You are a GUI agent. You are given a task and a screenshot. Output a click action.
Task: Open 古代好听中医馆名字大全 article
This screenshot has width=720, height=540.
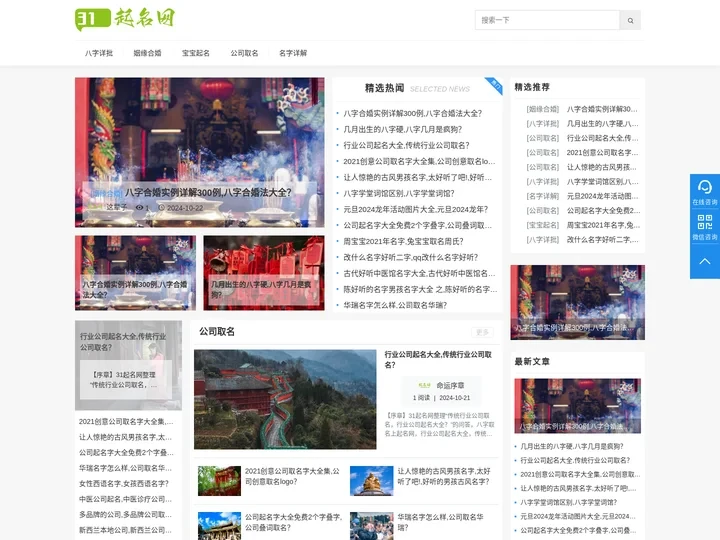click(x=419, y=273)
